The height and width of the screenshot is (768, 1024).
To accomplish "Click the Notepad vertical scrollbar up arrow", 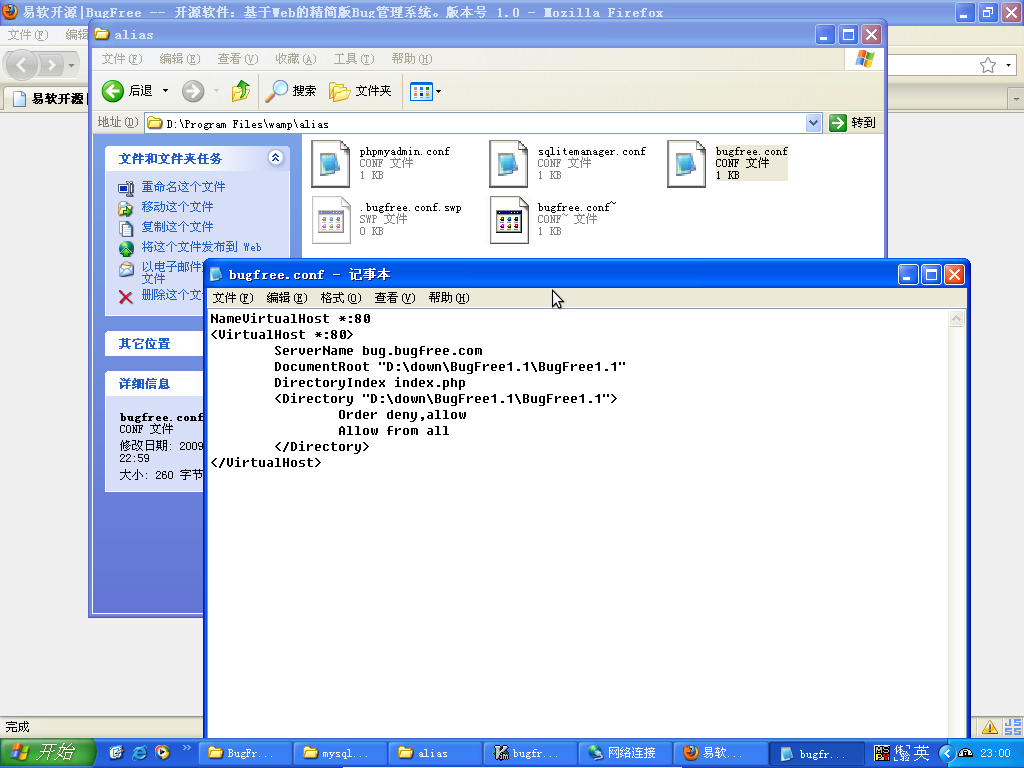I will click(x=956, y=319).
